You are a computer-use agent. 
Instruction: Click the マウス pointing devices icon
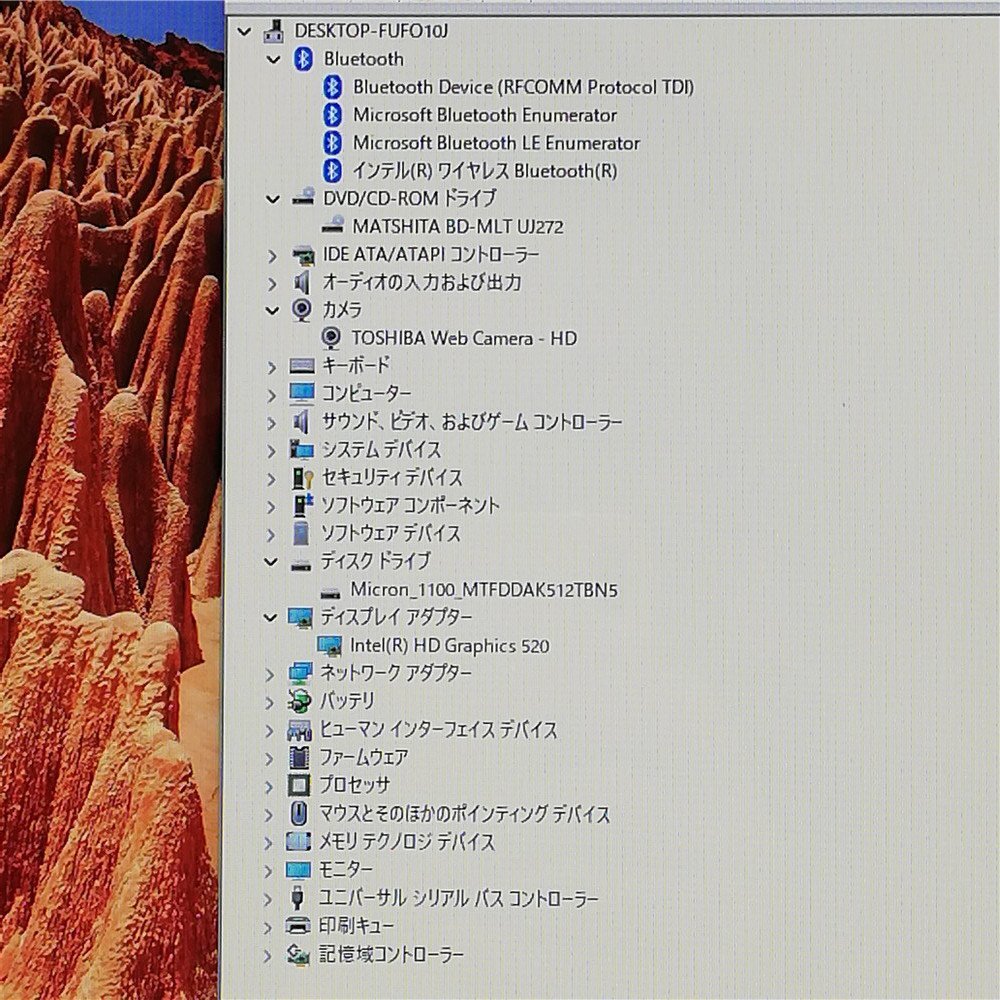coord(298,813)
